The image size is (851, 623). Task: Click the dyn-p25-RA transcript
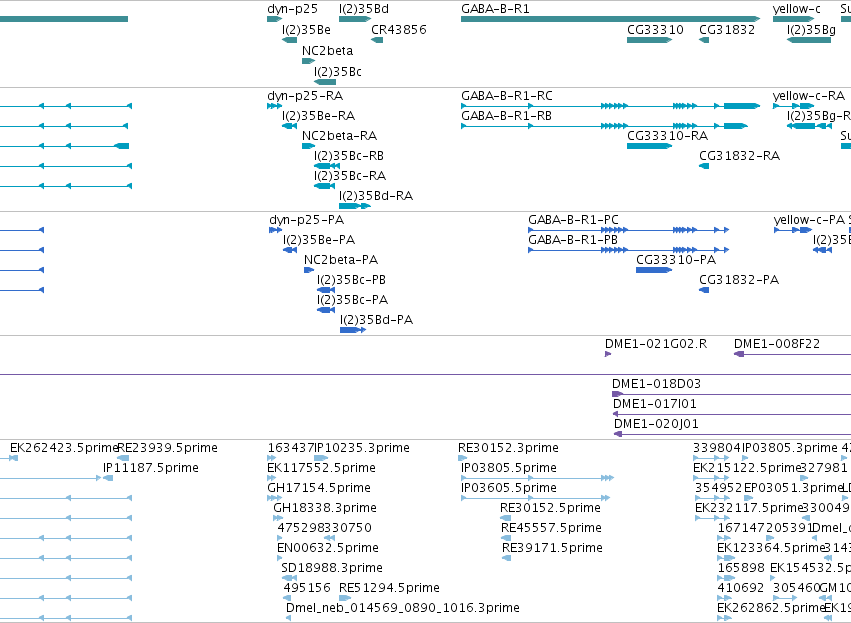[275, 106]
